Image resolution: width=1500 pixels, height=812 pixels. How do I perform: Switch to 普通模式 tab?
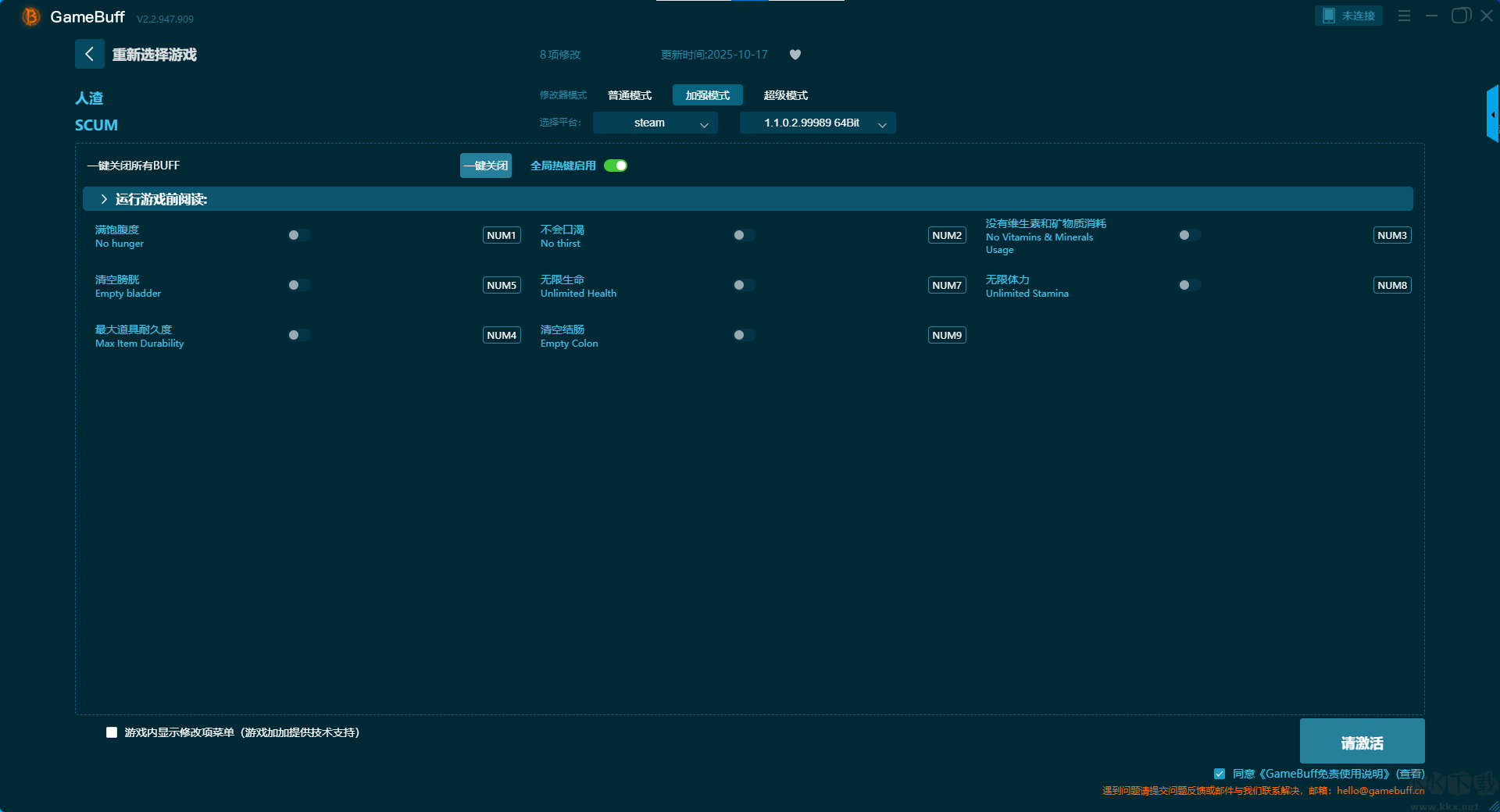coord(630,95)
